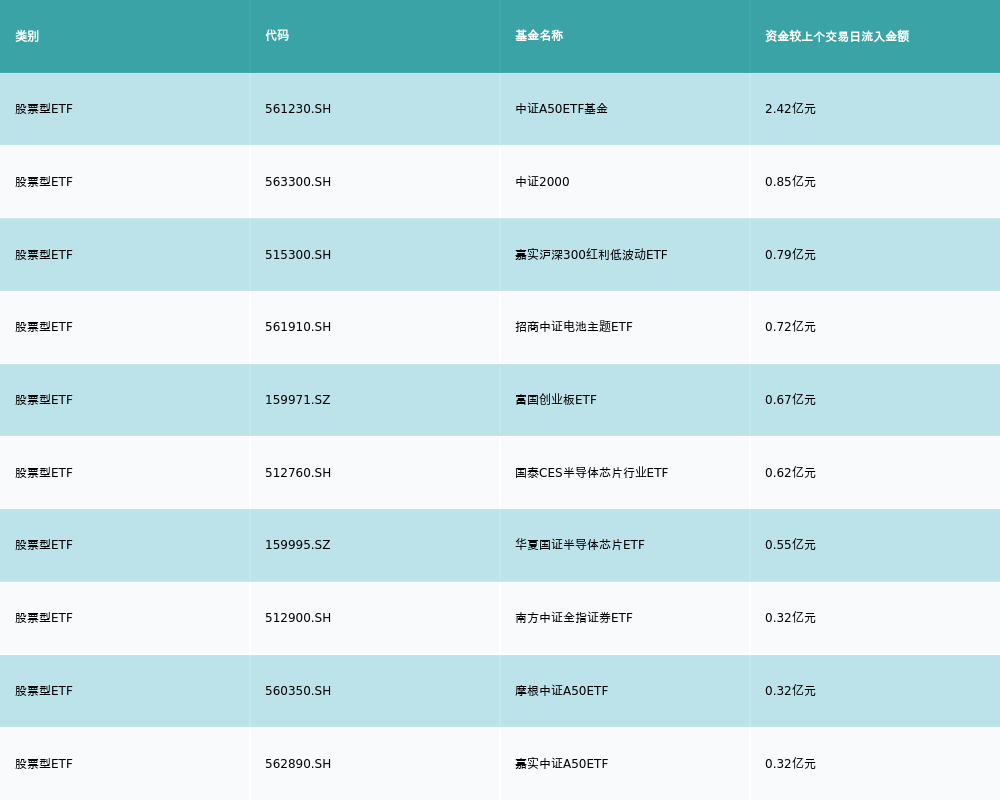The width and height of the screenshot is (1000, 800).
Task: Click fund 华夏国证半导体芯片ETF
Action: pos(580,545)
